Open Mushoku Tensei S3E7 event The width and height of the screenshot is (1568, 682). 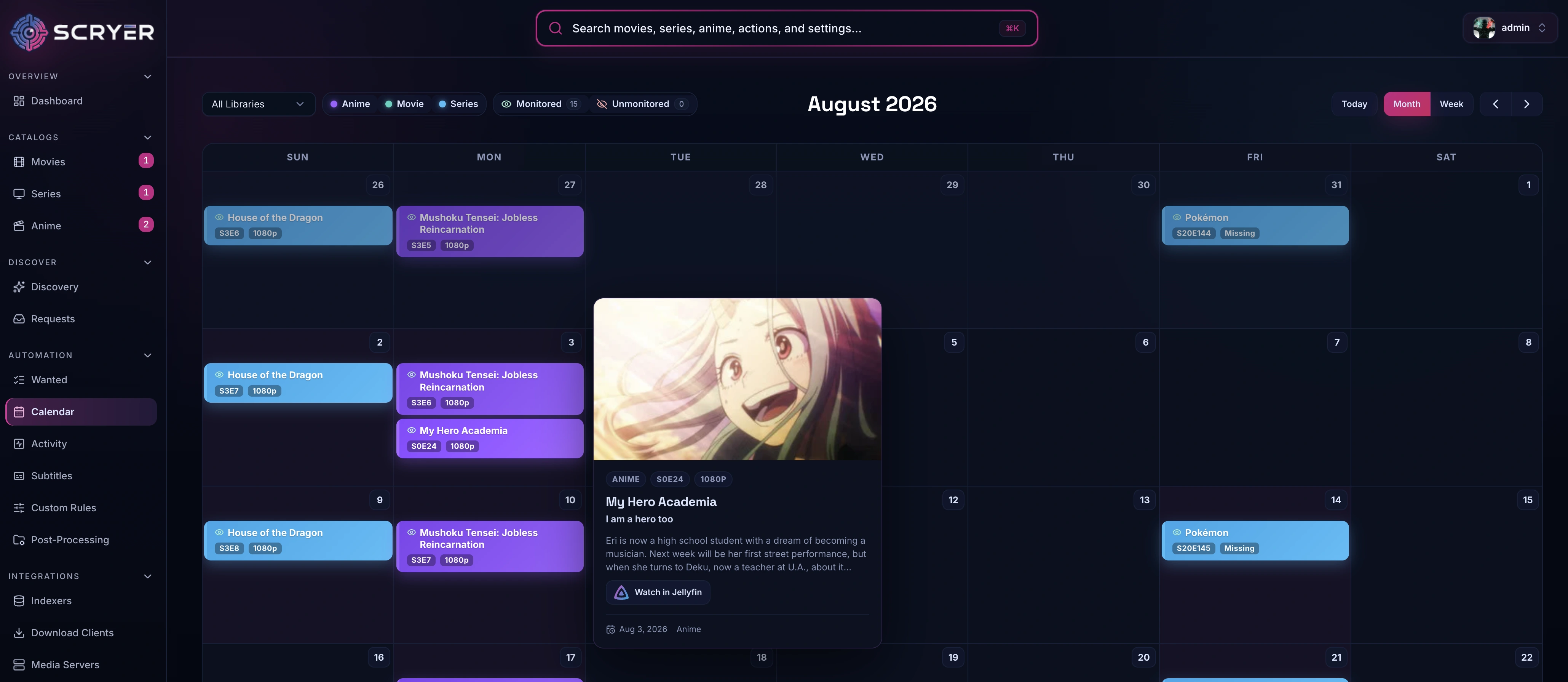[490, 547]
